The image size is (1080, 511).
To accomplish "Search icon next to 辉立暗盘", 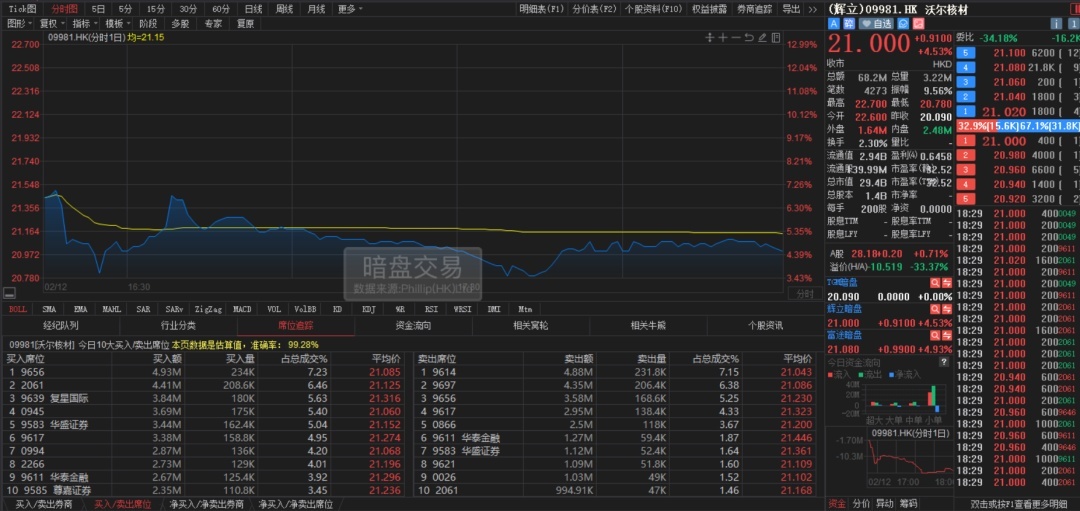I will [935, 309].
